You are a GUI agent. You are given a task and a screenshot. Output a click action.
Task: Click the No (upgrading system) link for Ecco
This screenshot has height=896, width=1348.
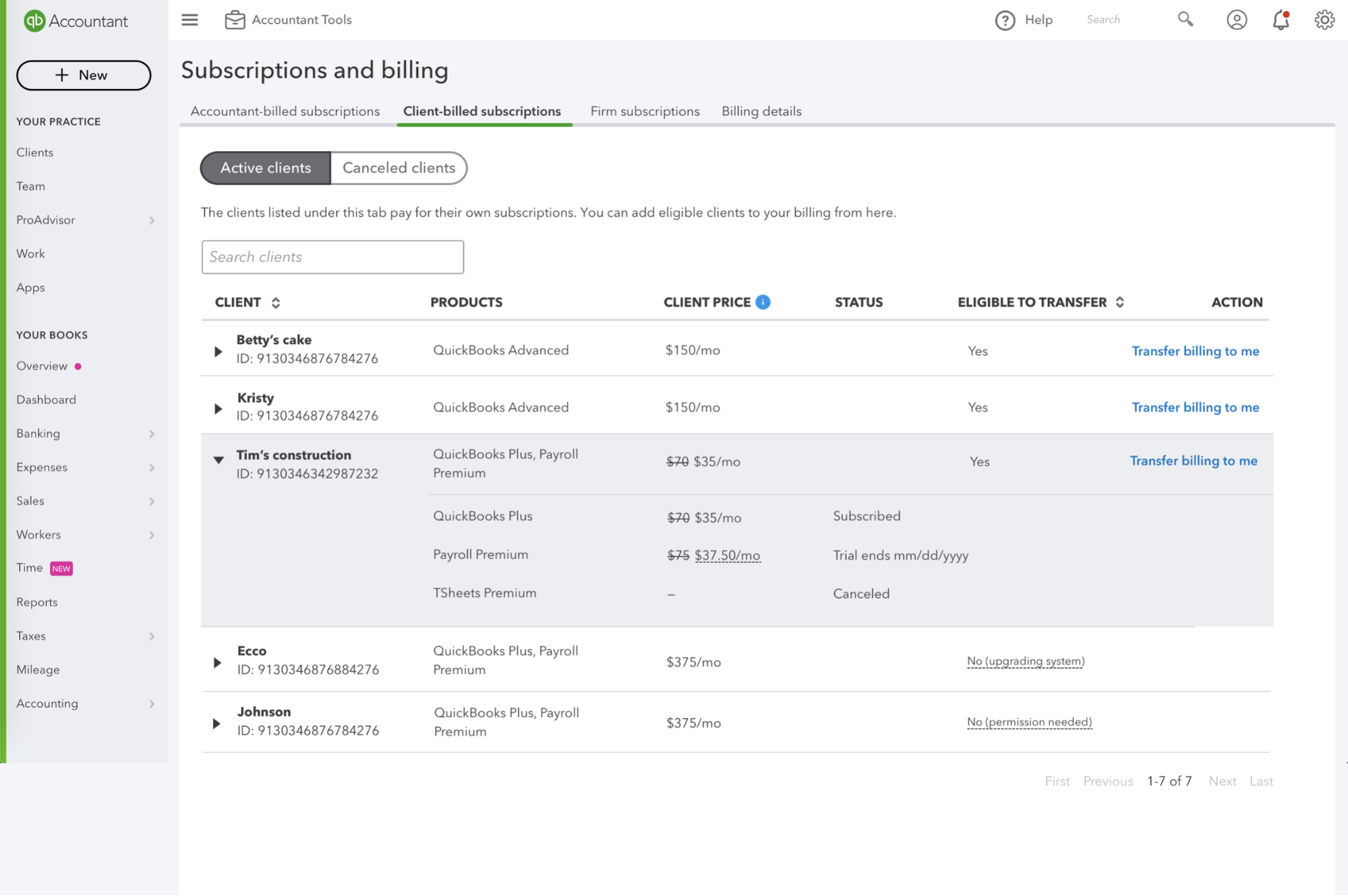(1025, 661)
